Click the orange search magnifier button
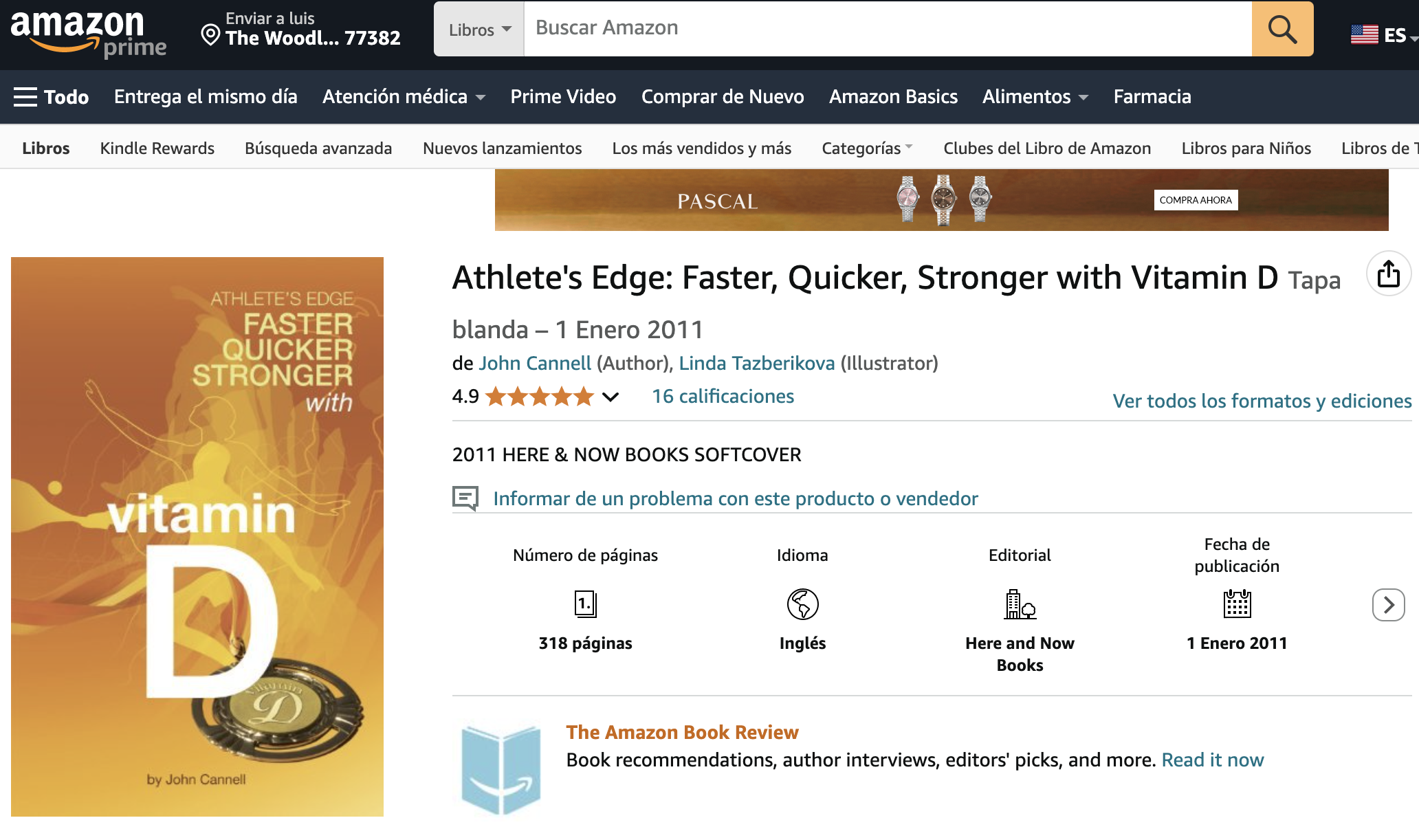1419x840 pixels. (x=1282, y=29)
